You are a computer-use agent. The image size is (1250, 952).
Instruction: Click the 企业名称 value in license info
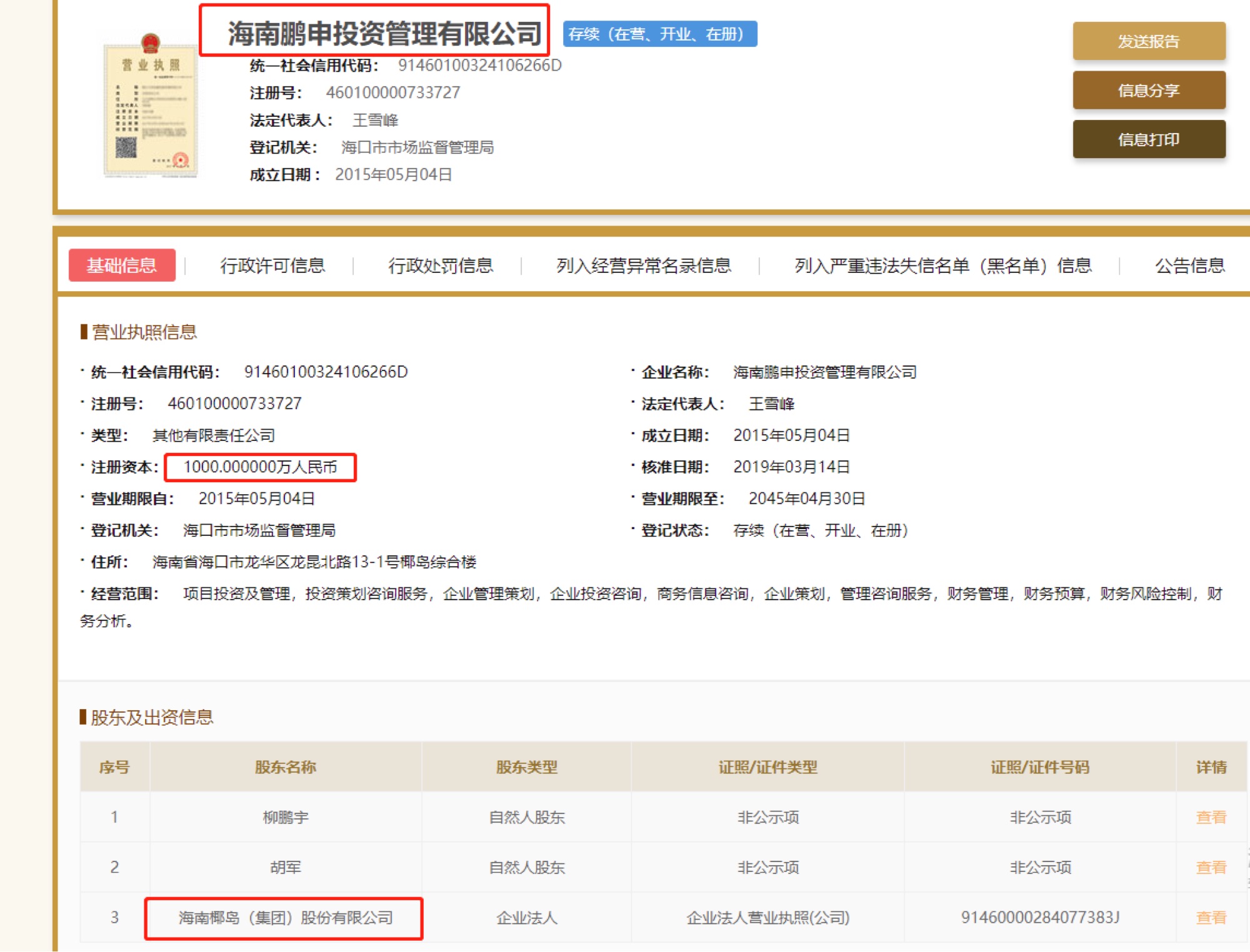click(825, 372)
